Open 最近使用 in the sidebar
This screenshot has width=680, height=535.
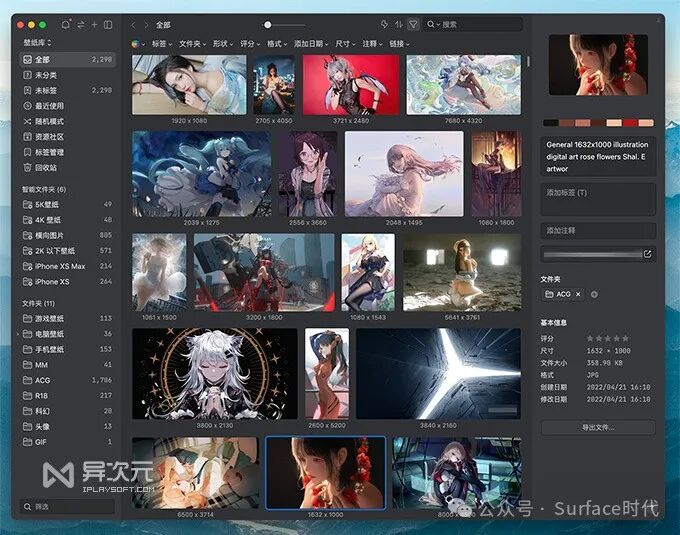[68, 106]
